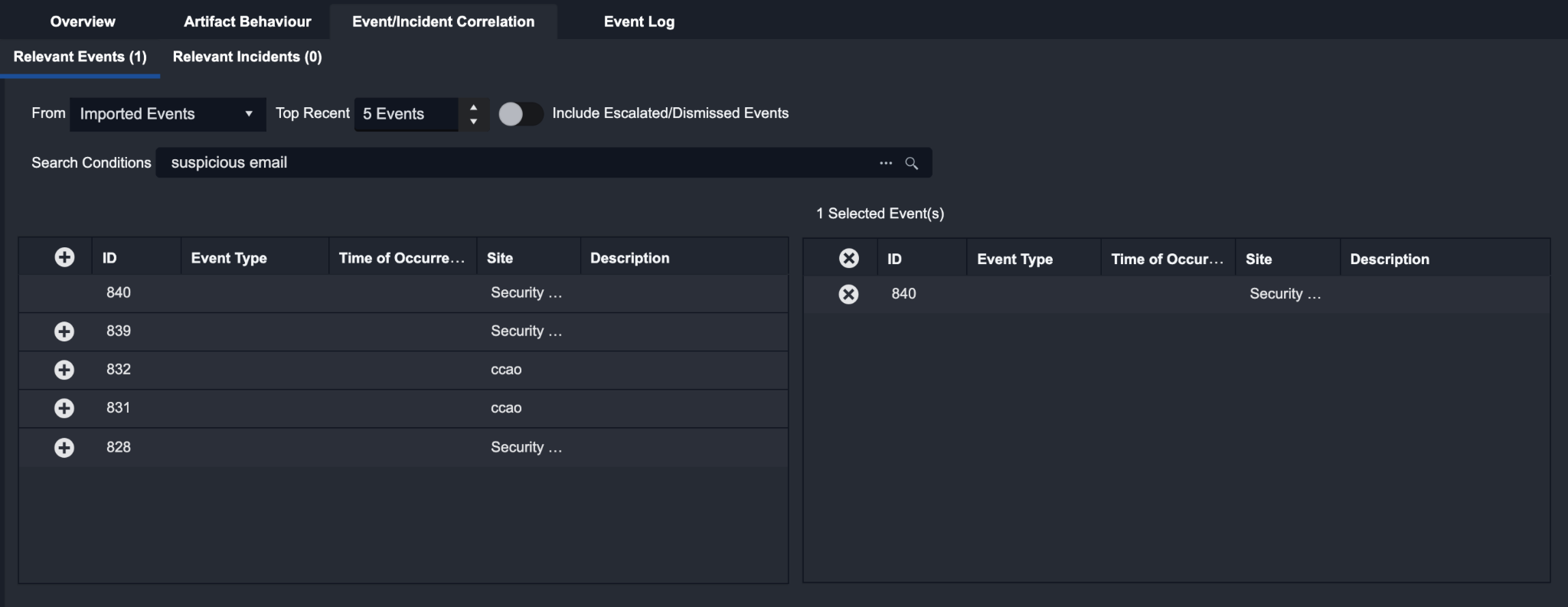This screenshot has height=607, width=1568.
Task: Sort left table by Event Type column
Action: [x=229, y=258]
